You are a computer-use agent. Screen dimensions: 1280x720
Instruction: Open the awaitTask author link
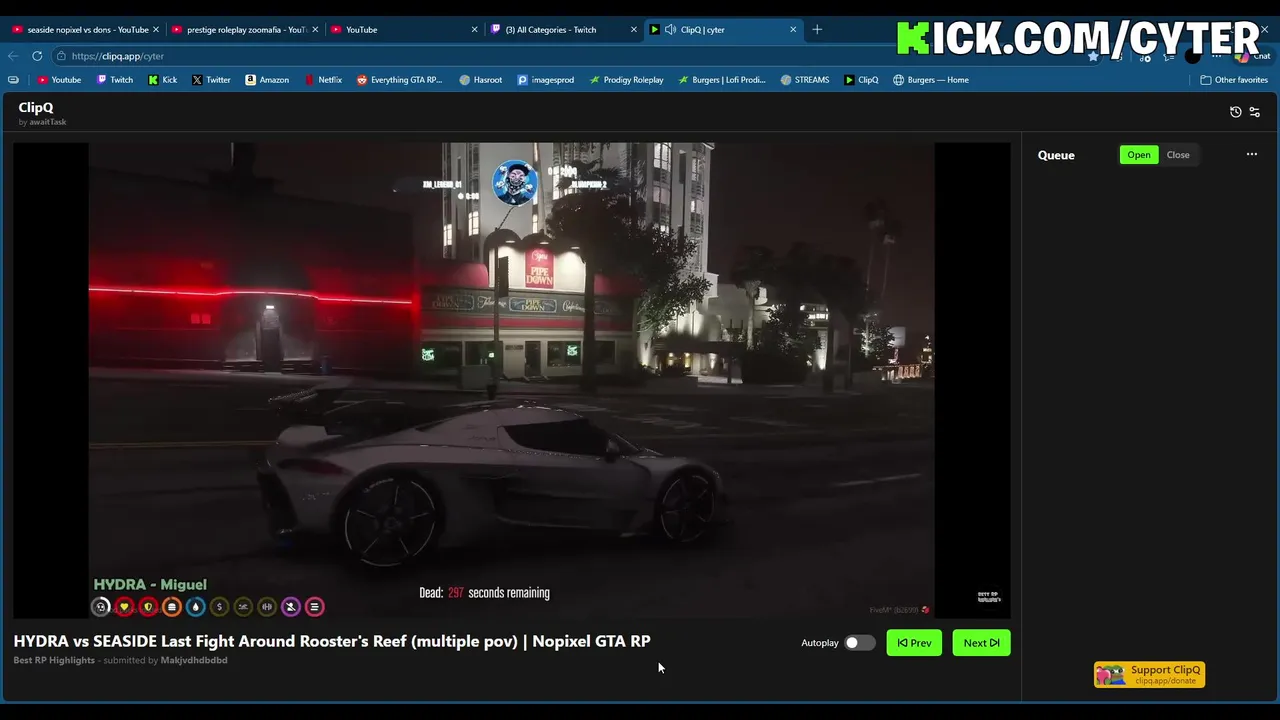click(x=47, y=122)
